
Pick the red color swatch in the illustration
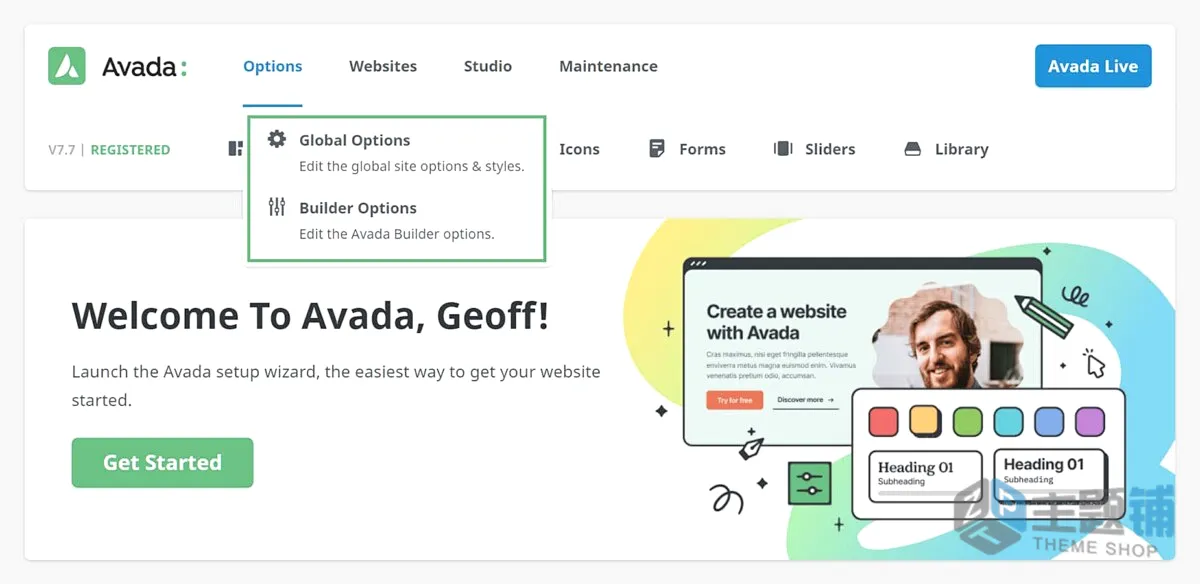click(883, 421)
